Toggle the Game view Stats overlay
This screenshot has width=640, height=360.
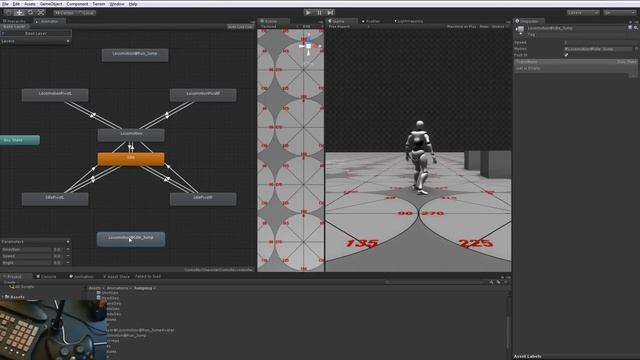tap(484, 27)
